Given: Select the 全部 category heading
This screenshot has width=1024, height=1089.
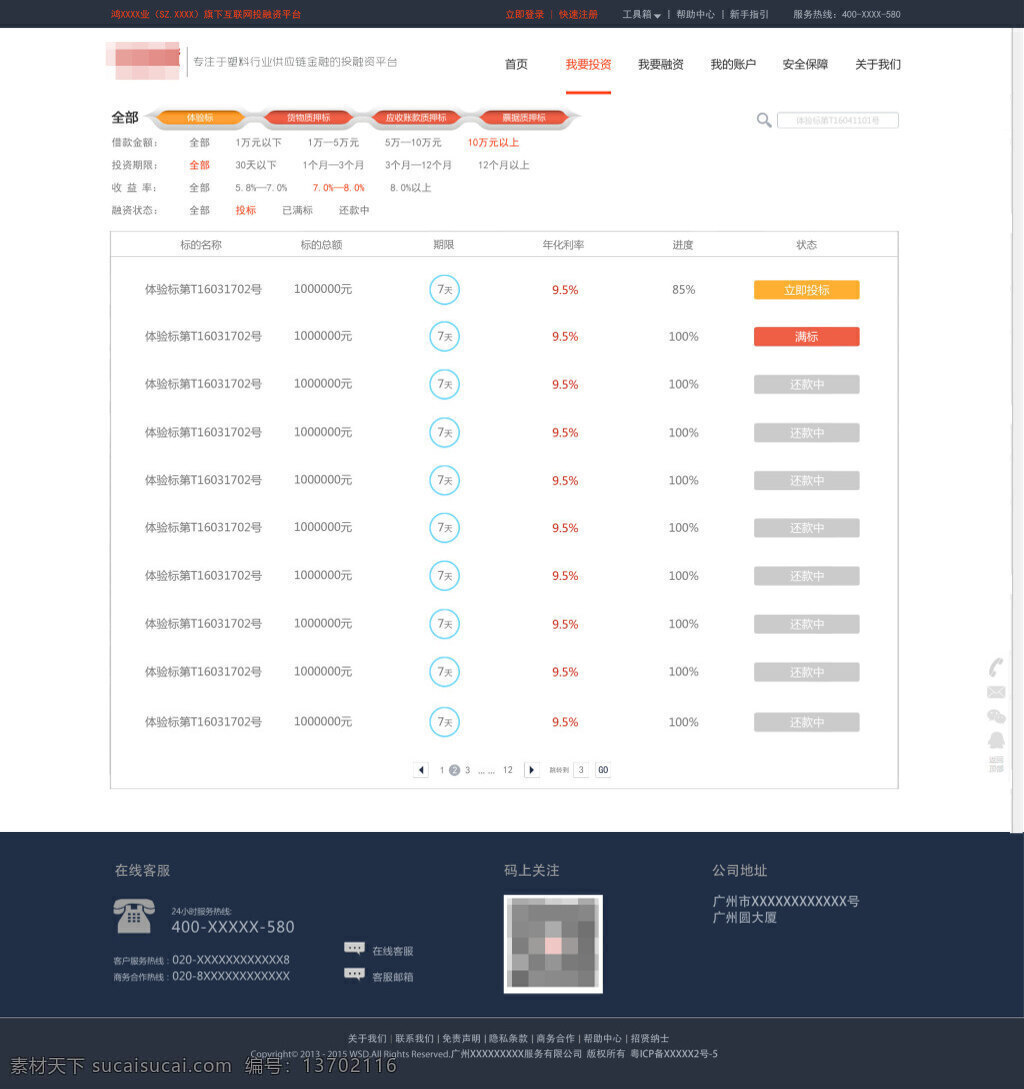Looking at the screenshot, I should click(x=125, y=117).
